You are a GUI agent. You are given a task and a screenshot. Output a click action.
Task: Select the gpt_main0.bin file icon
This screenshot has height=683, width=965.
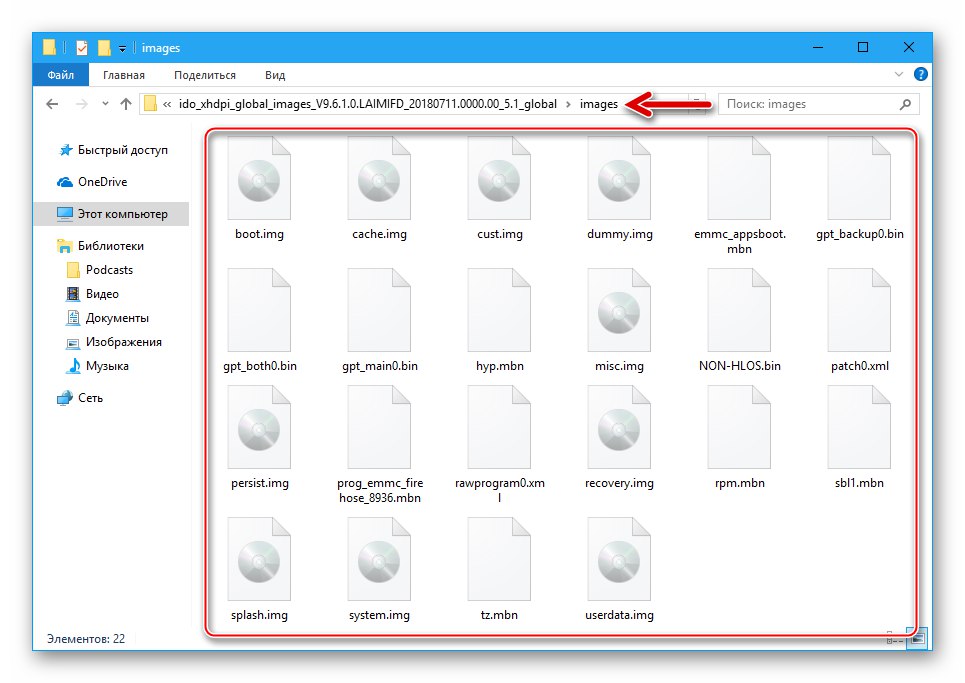point(379,310)
